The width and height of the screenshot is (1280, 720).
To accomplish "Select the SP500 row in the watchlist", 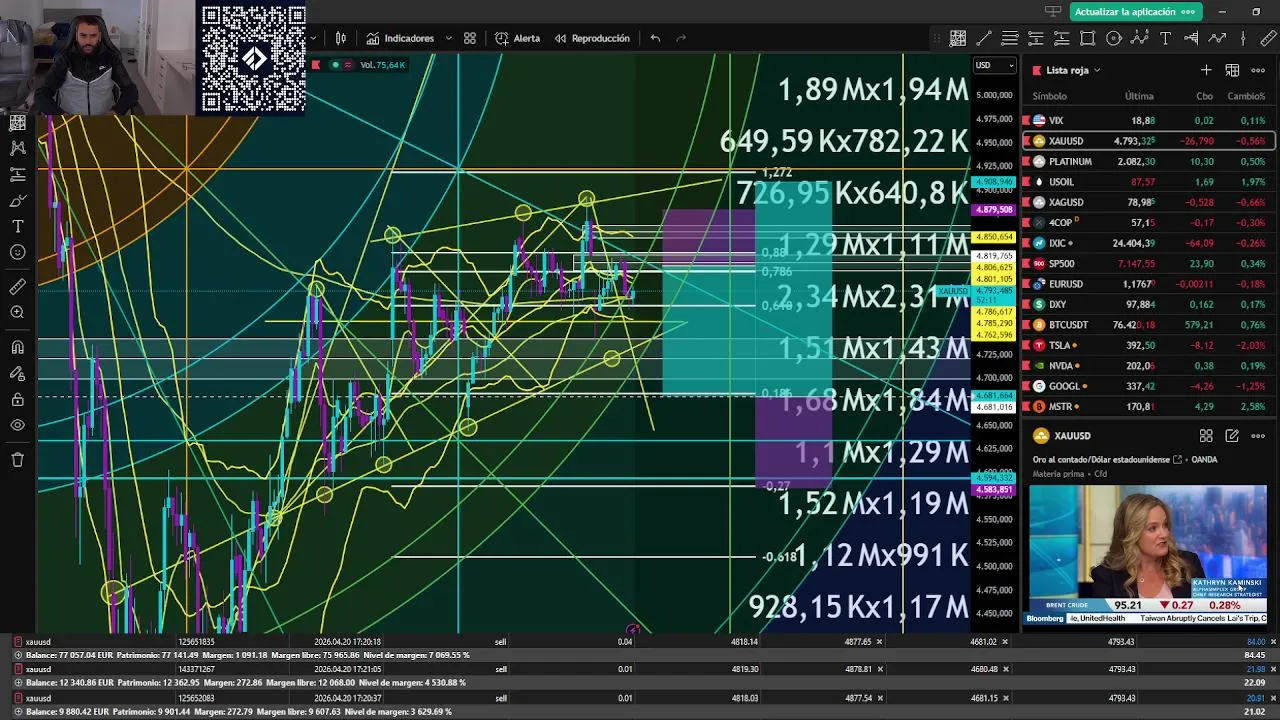I will (1148, 264).
